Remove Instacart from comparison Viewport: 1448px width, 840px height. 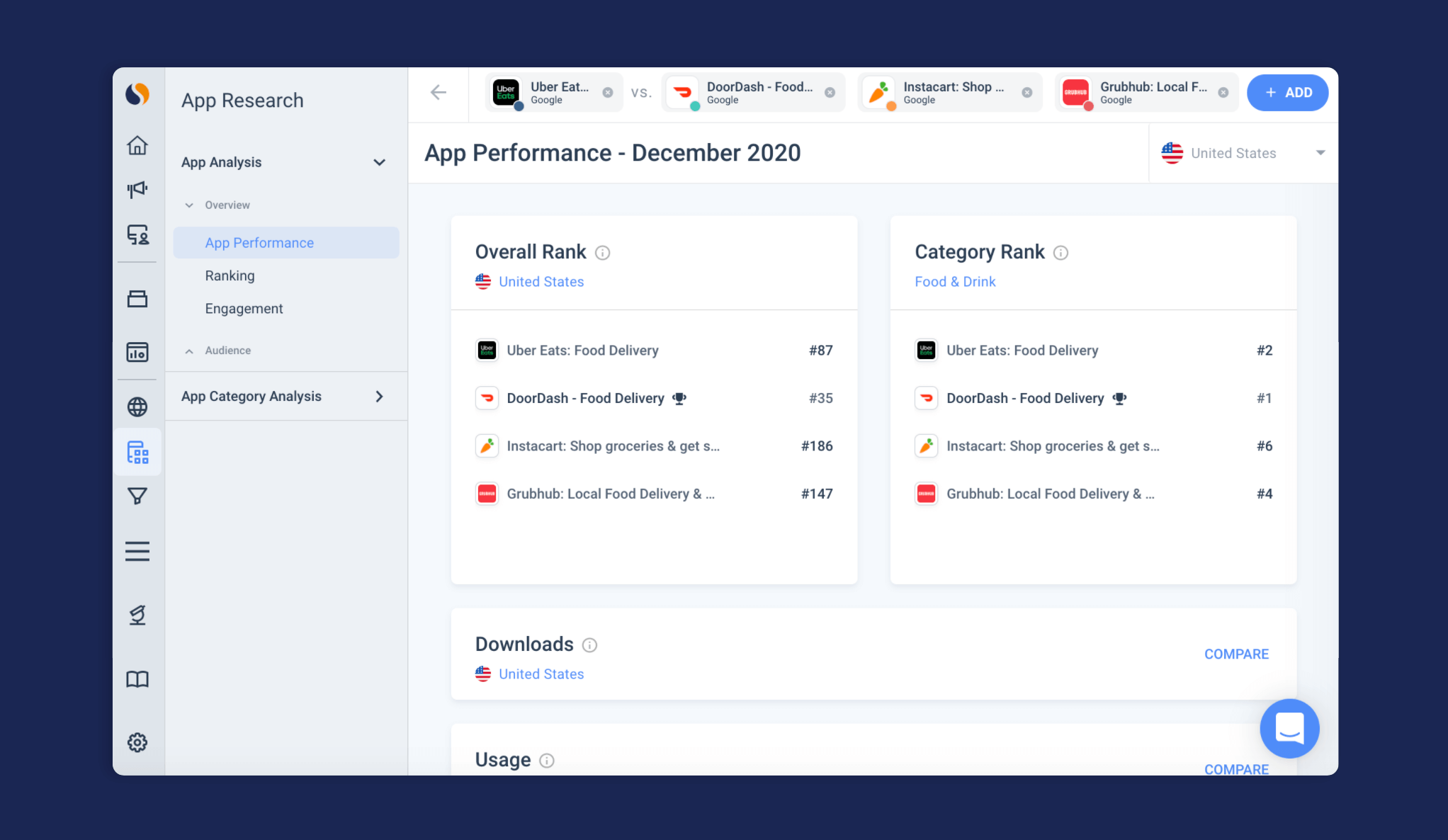[1027, 92]
